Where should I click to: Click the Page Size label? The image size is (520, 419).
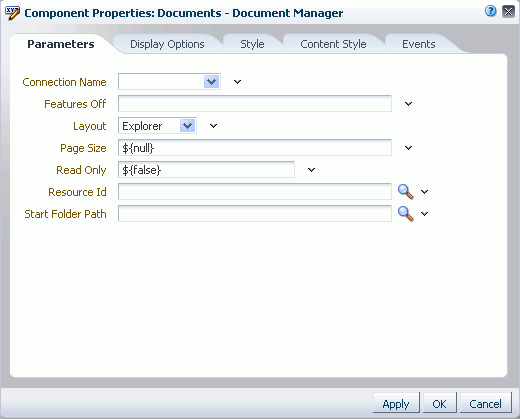83,148
